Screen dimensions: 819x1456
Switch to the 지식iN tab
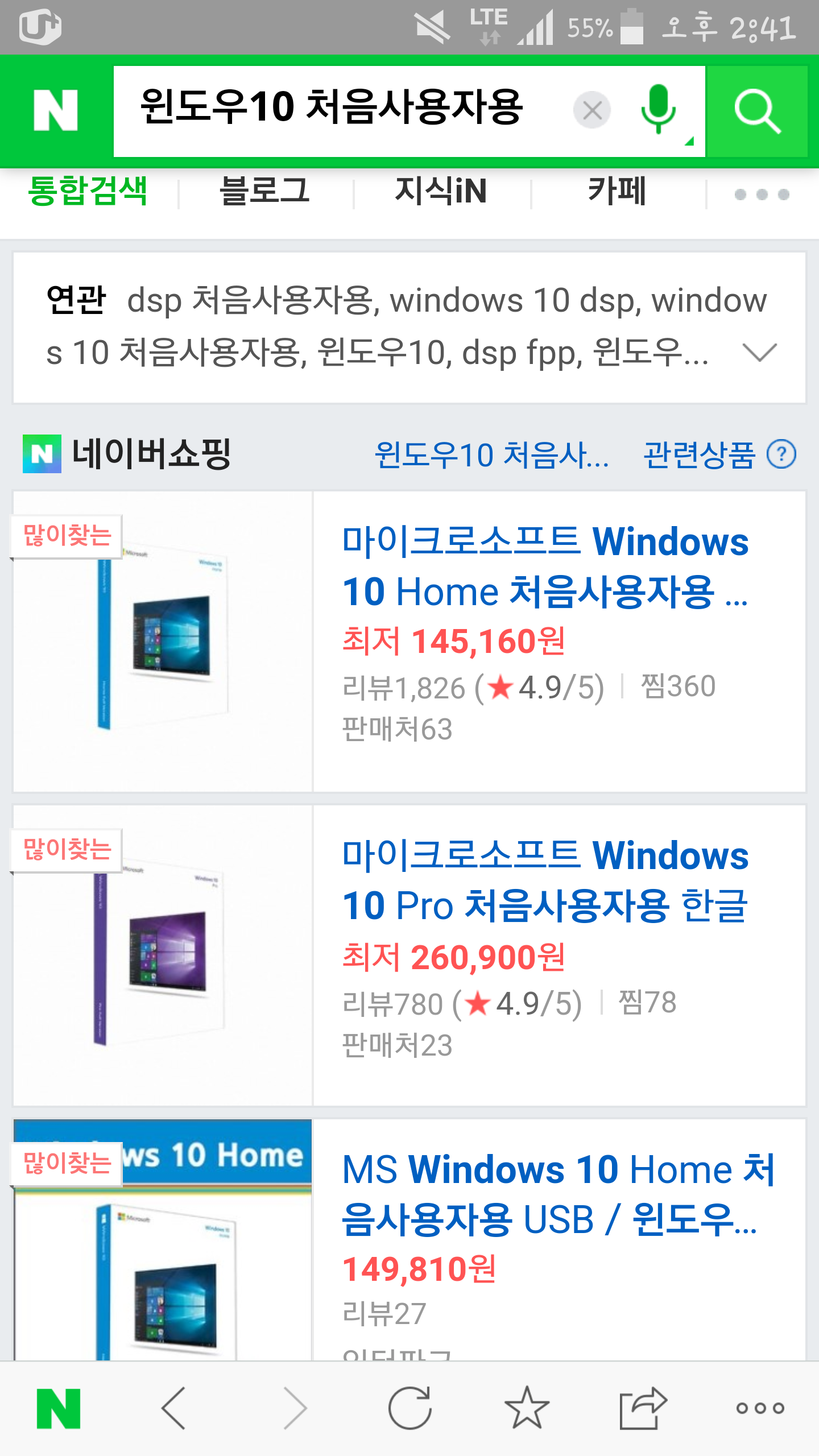[x=441, y=191]
